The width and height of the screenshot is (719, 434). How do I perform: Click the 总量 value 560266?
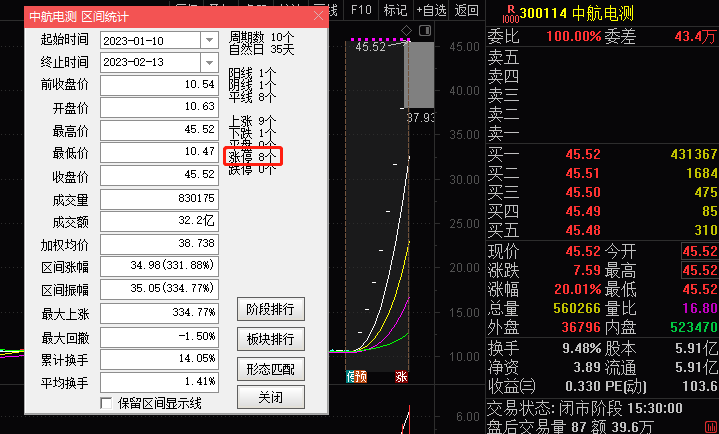pos(577,308)
